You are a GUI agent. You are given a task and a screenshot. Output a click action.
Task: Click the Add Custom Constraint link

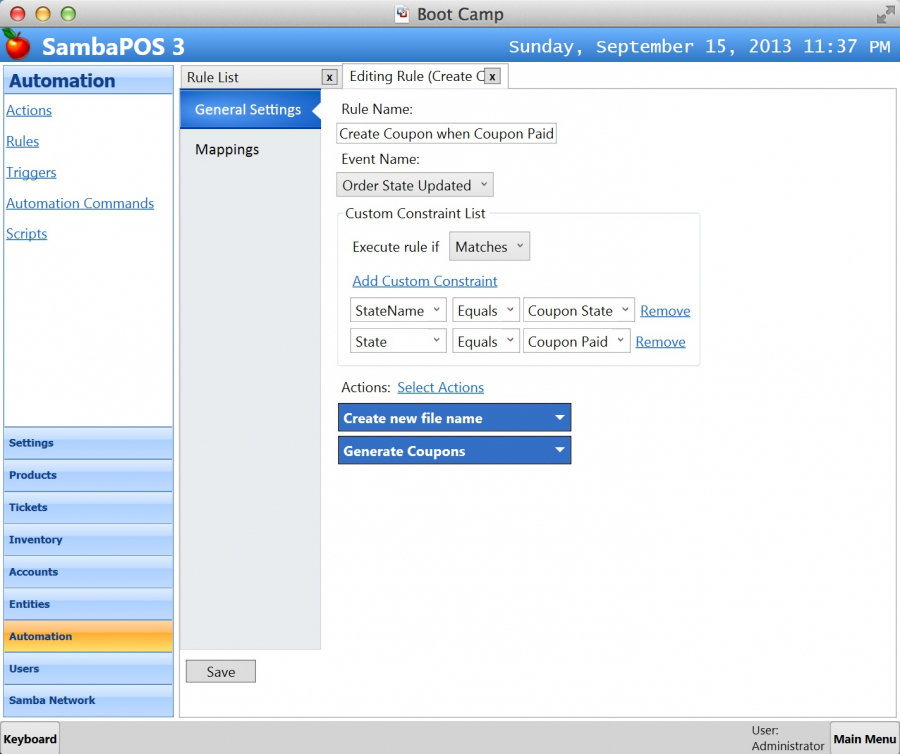425,281
